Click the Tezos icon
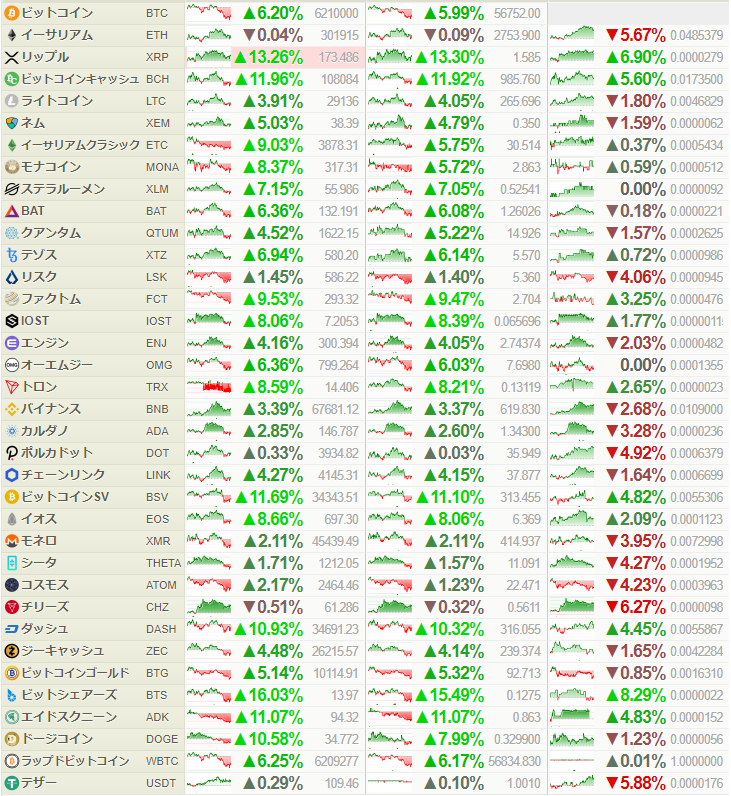 (11, 255)
